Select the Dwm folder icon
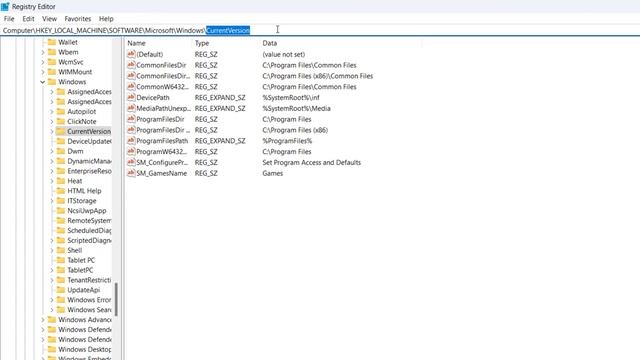Screen dimensions: 640x360 [61, 151]
